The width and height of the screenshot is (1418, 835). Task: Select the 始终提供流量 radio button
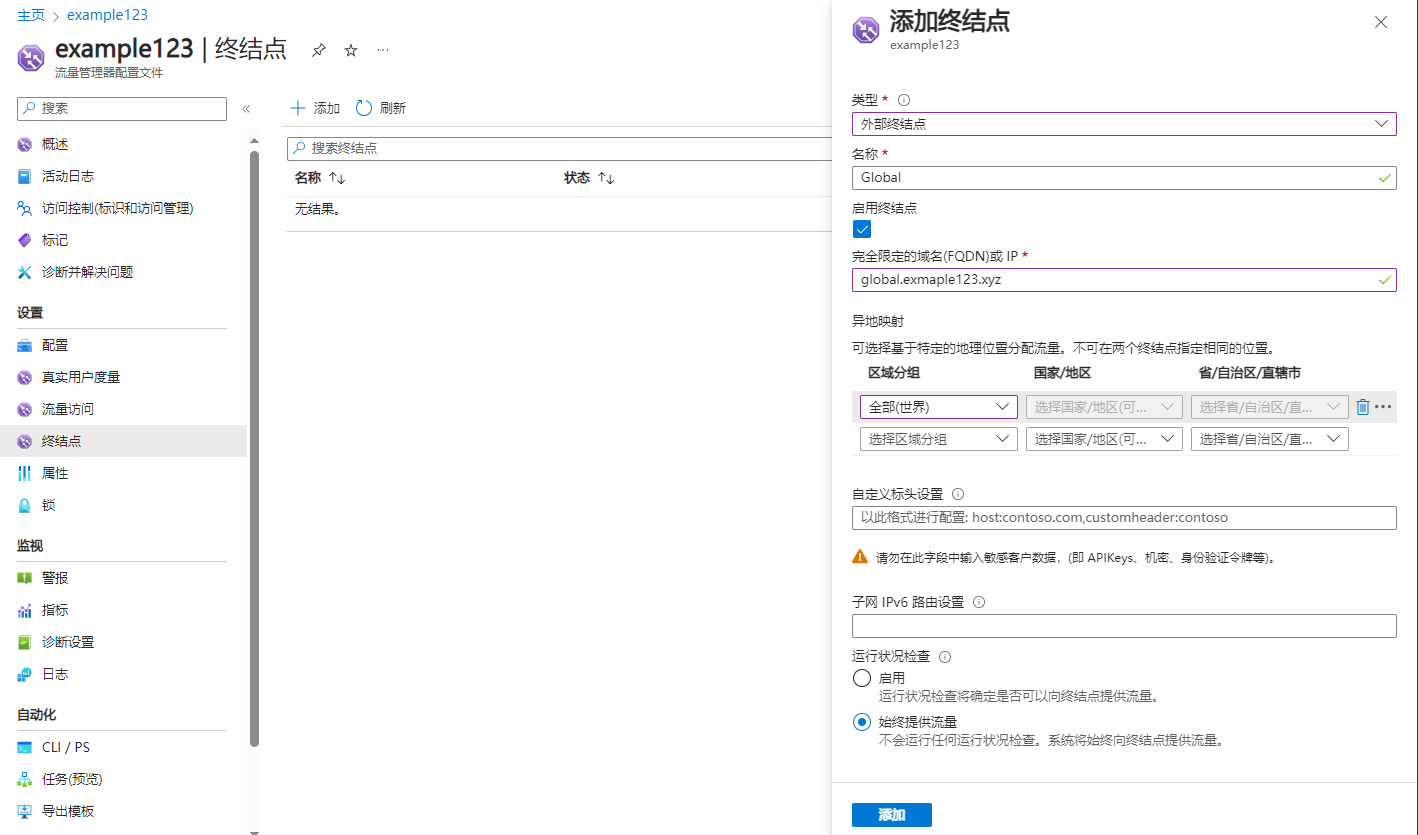(x=862, y=722)
